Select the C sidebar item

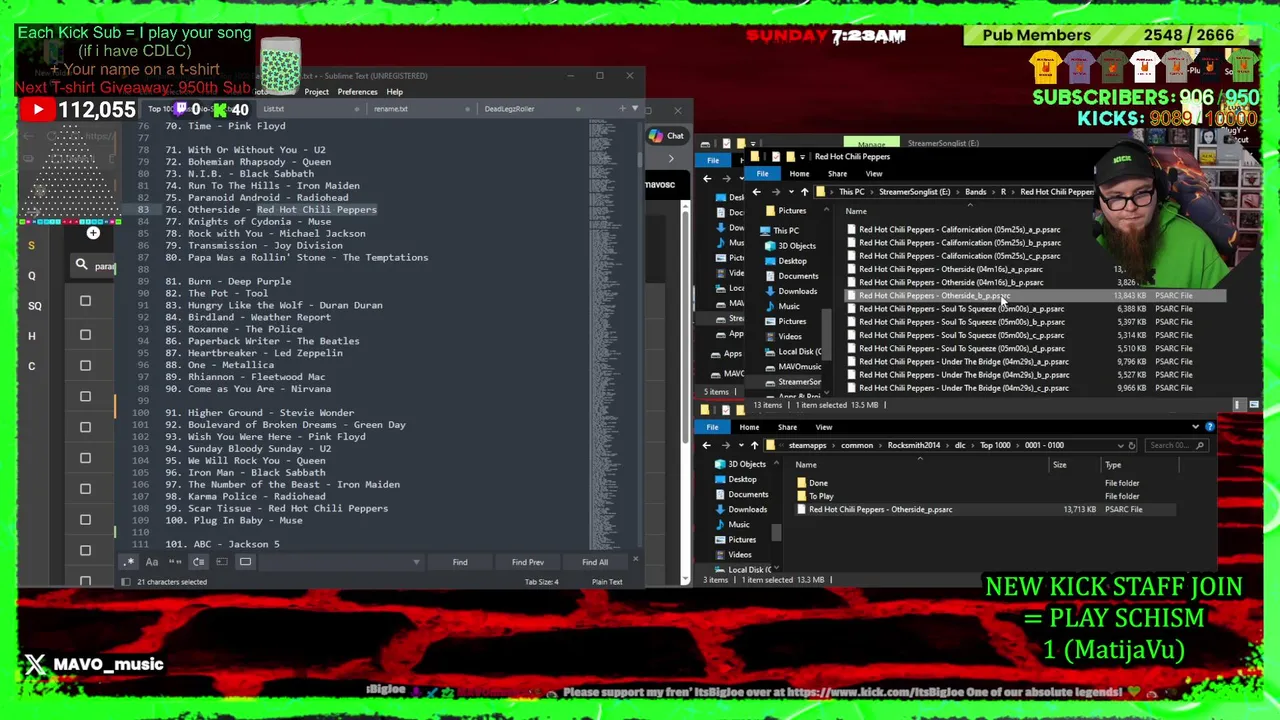[31, 366]
